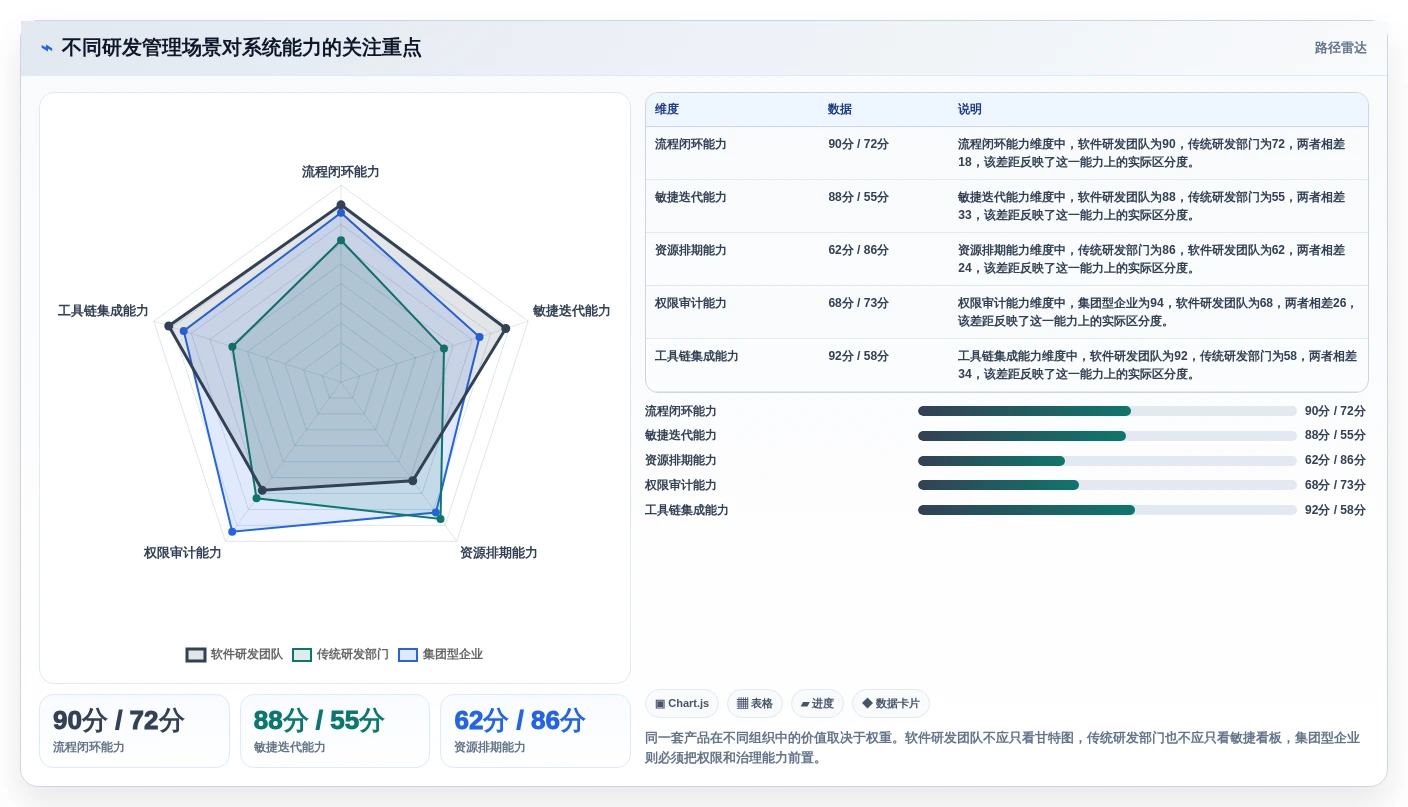Click the 资源排期能力 progress bar

point(1107,461)
